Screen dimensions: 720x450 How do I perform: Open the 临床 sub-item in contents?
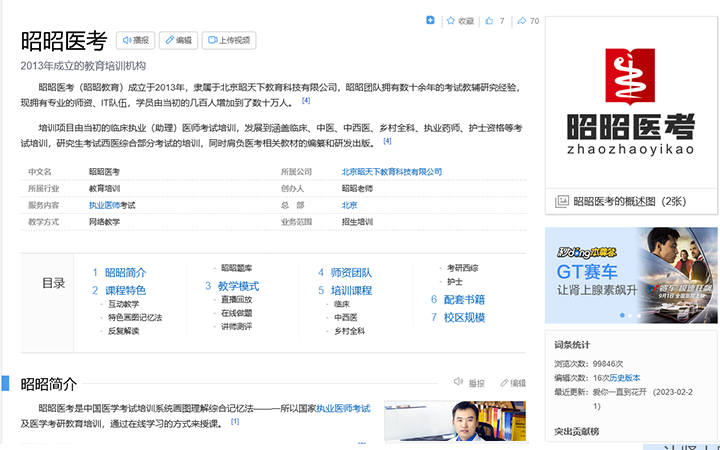[x=342, y=304]
